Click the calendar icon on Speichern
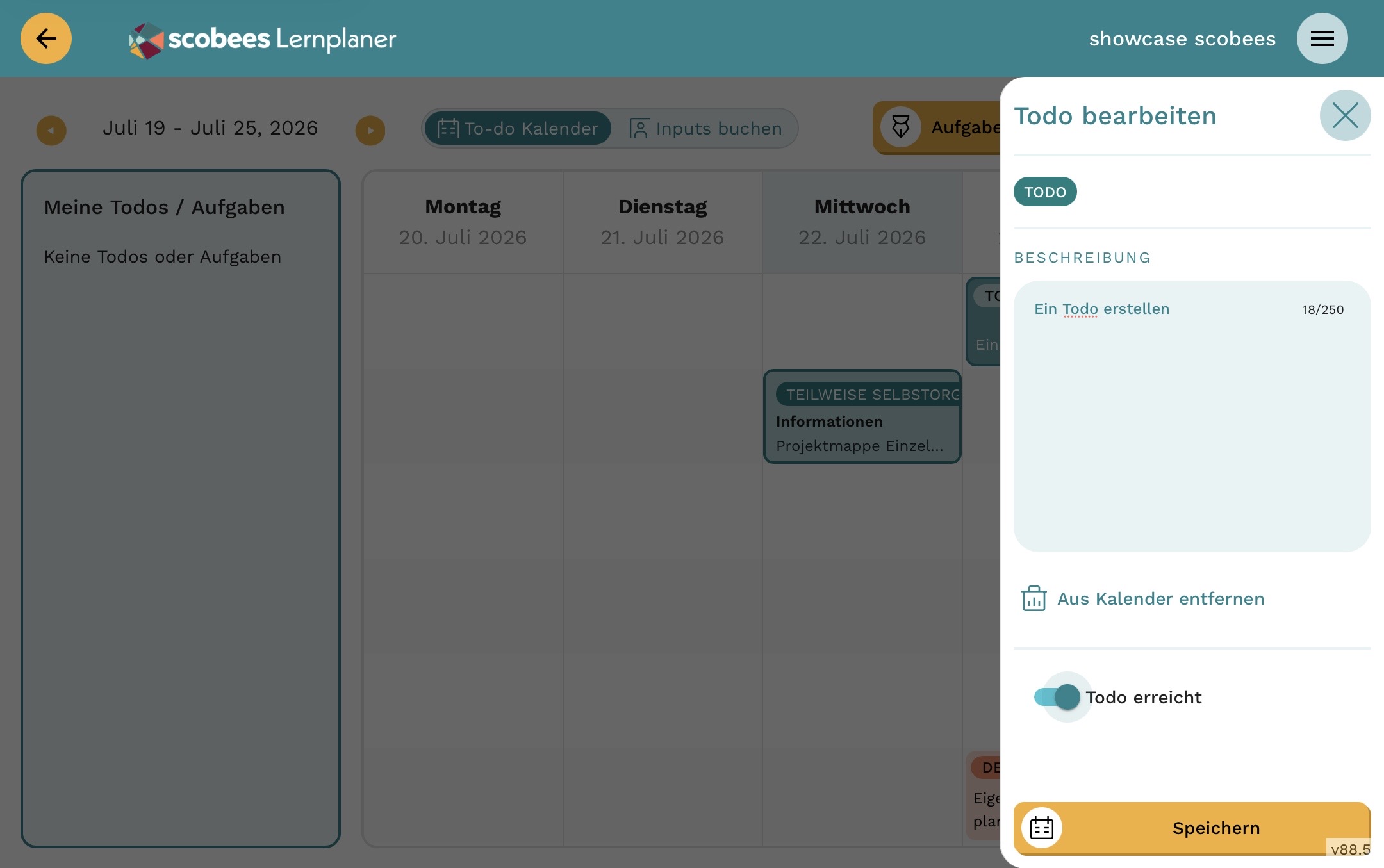This screenshot has width=1384, height=868. click(x=1042, y=828)
